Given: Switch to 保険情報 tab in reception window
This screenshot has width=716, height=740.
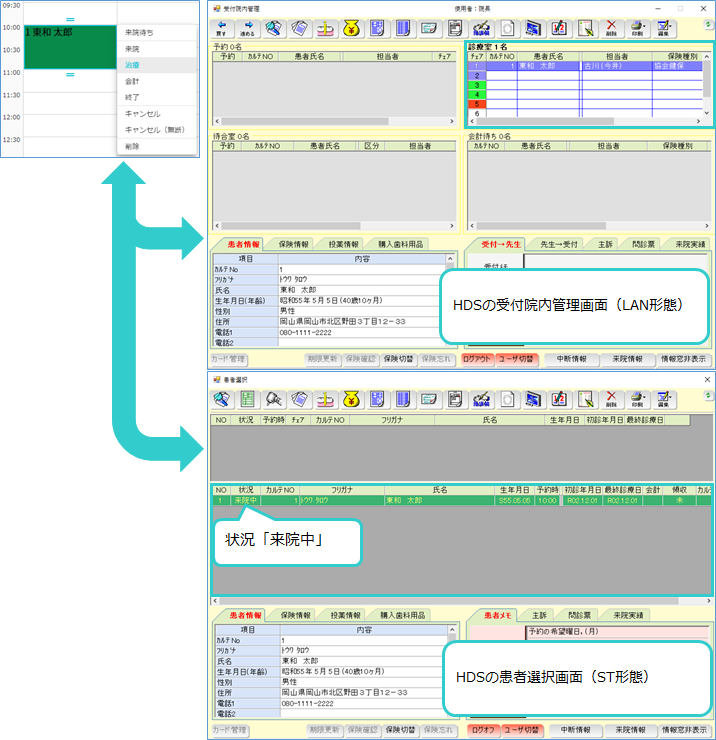Looking at the screenshot, I should tap(293, 244).
